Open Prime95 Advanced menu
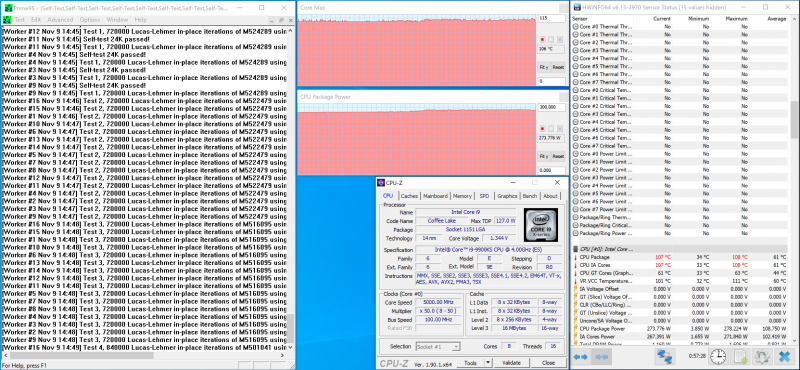This screenshot has width=800, height=370. 60,20
